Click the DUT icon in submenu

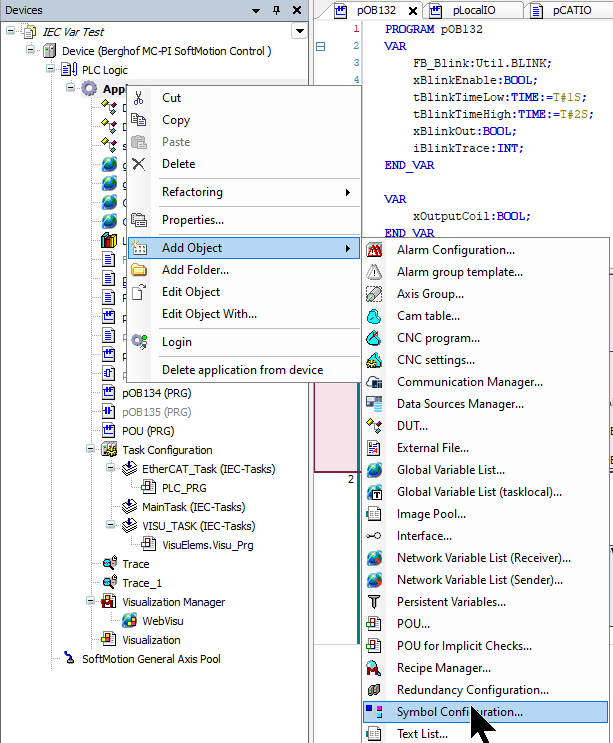click(374, 426)
